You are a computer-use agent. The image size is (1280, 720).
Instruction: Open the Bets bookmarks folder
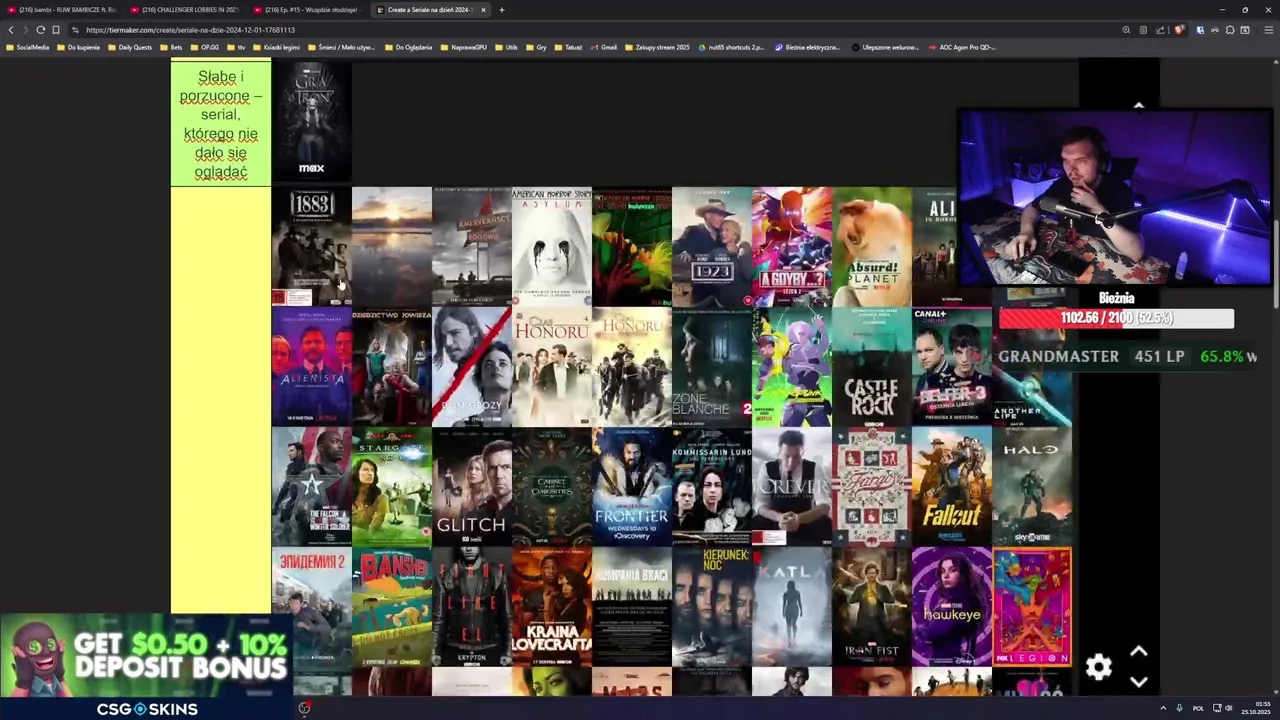[171, 47]
